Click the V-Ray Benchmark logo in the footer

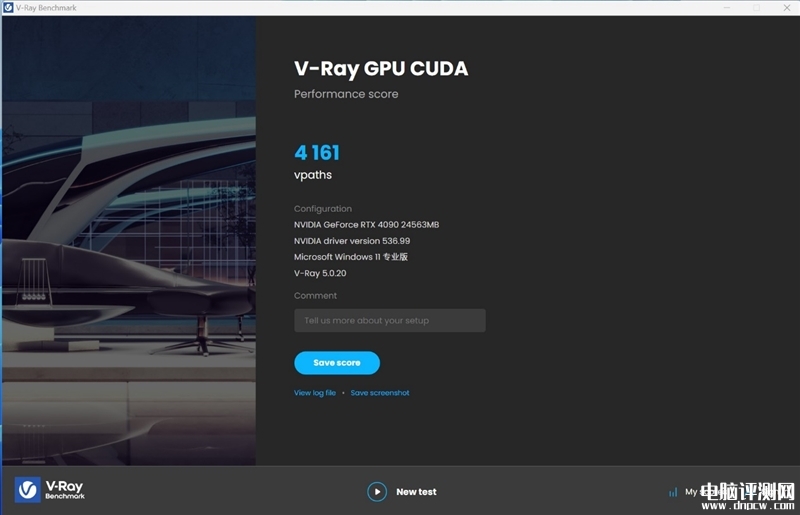pyautogui.click(x=50, y=490)
